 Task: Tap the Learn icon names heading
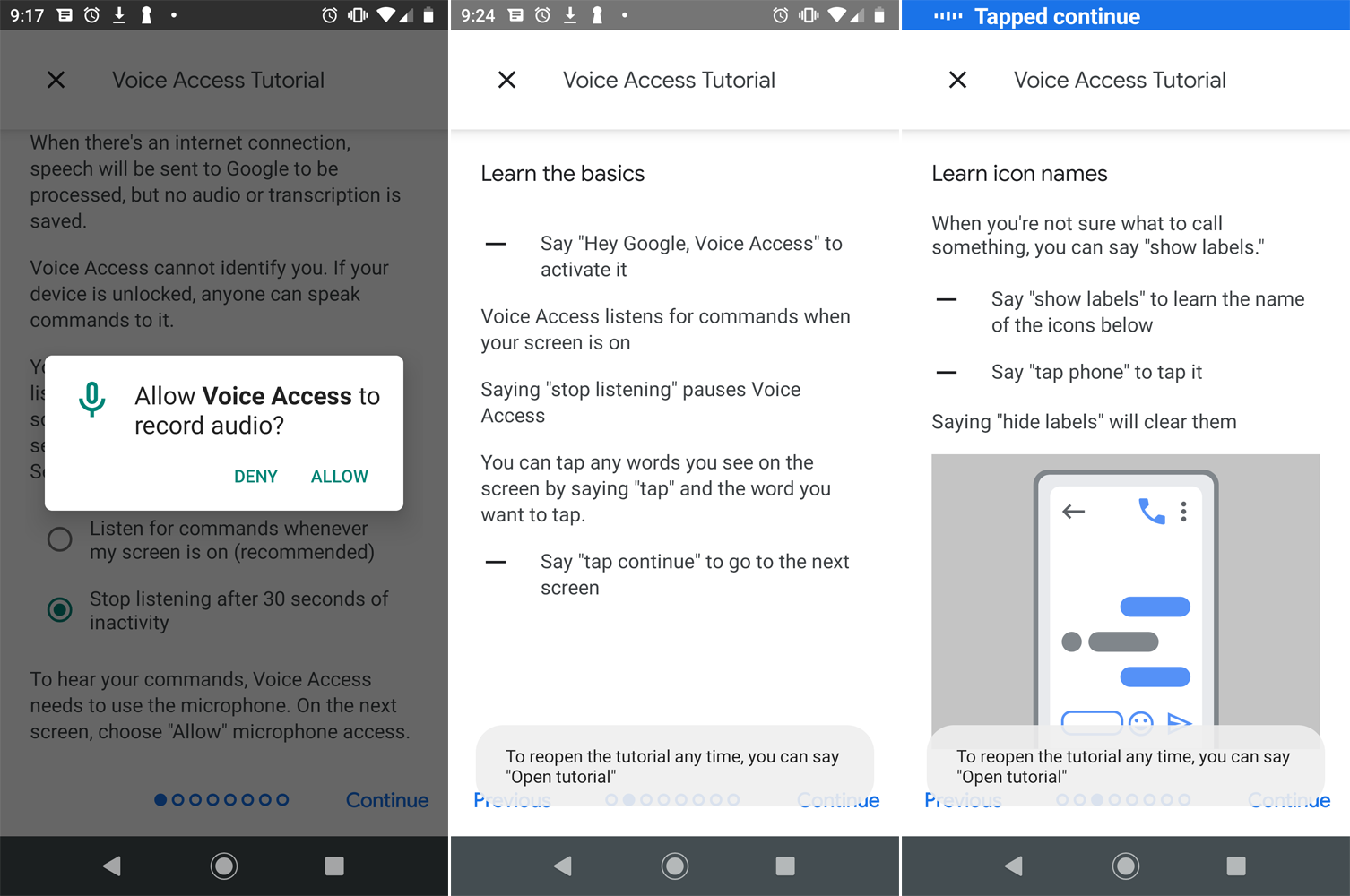click(x=1020, y=173)
